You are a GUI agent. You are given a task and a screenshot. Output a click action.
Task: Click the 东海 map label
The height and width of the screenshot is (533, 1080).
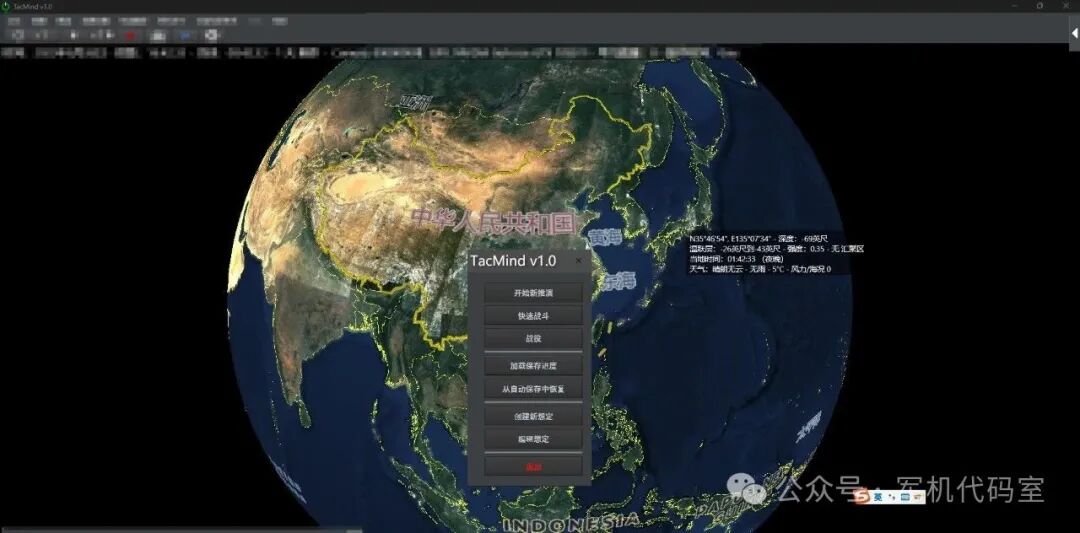pos(619,280)
